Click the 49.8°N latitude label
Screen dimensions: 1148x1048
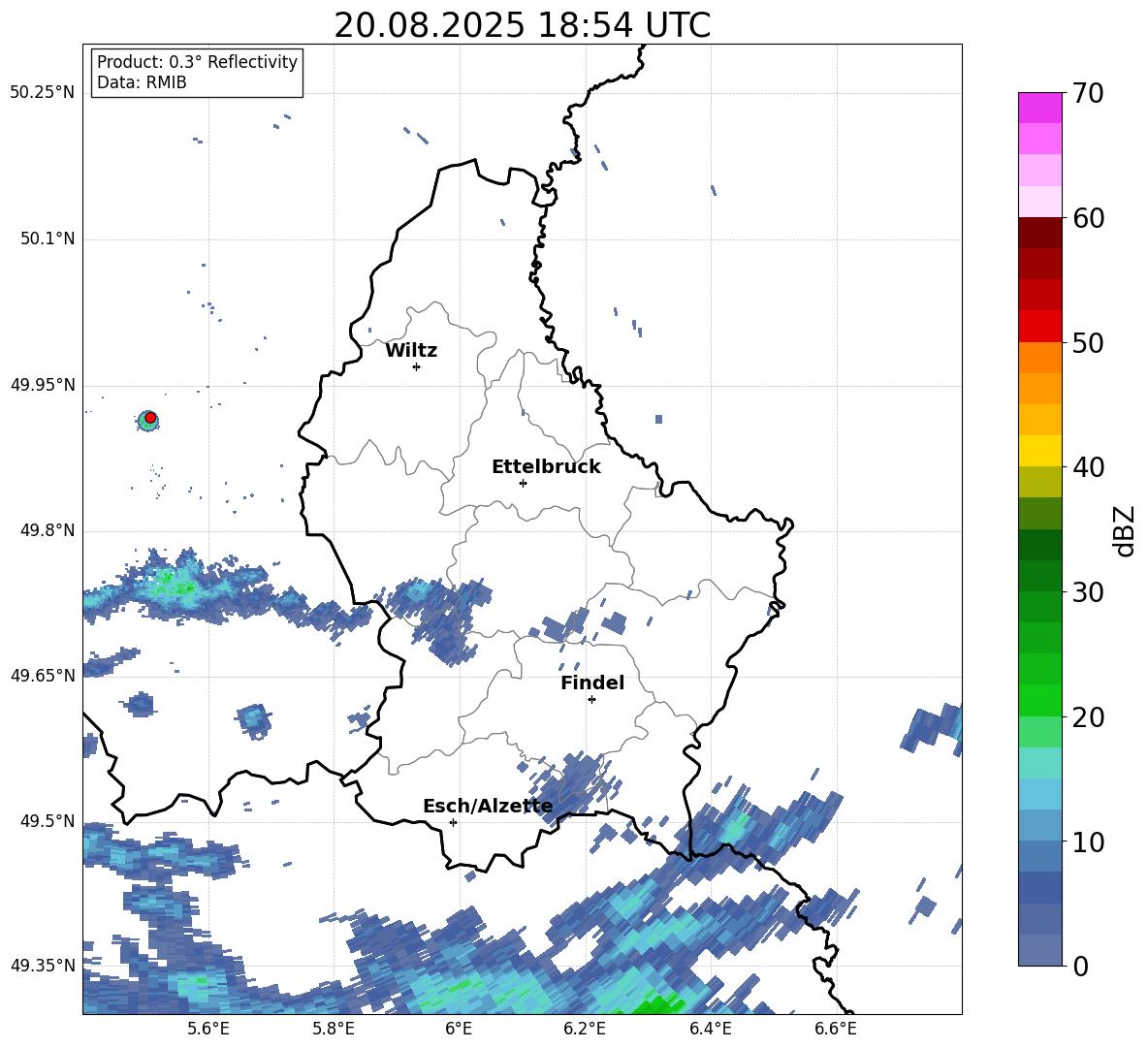[x=48, y=530]
